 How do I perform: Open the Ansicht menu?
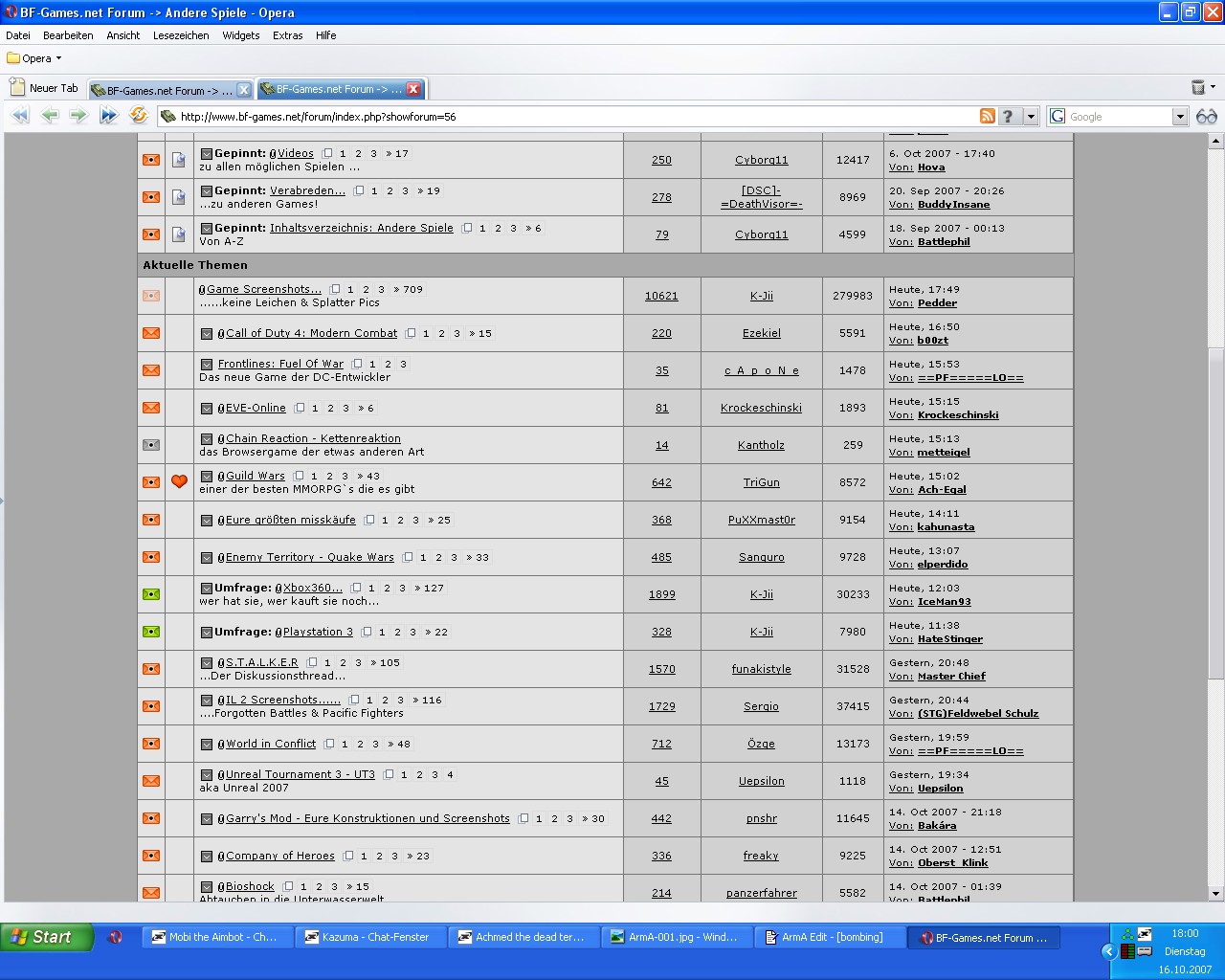point(123,35)
